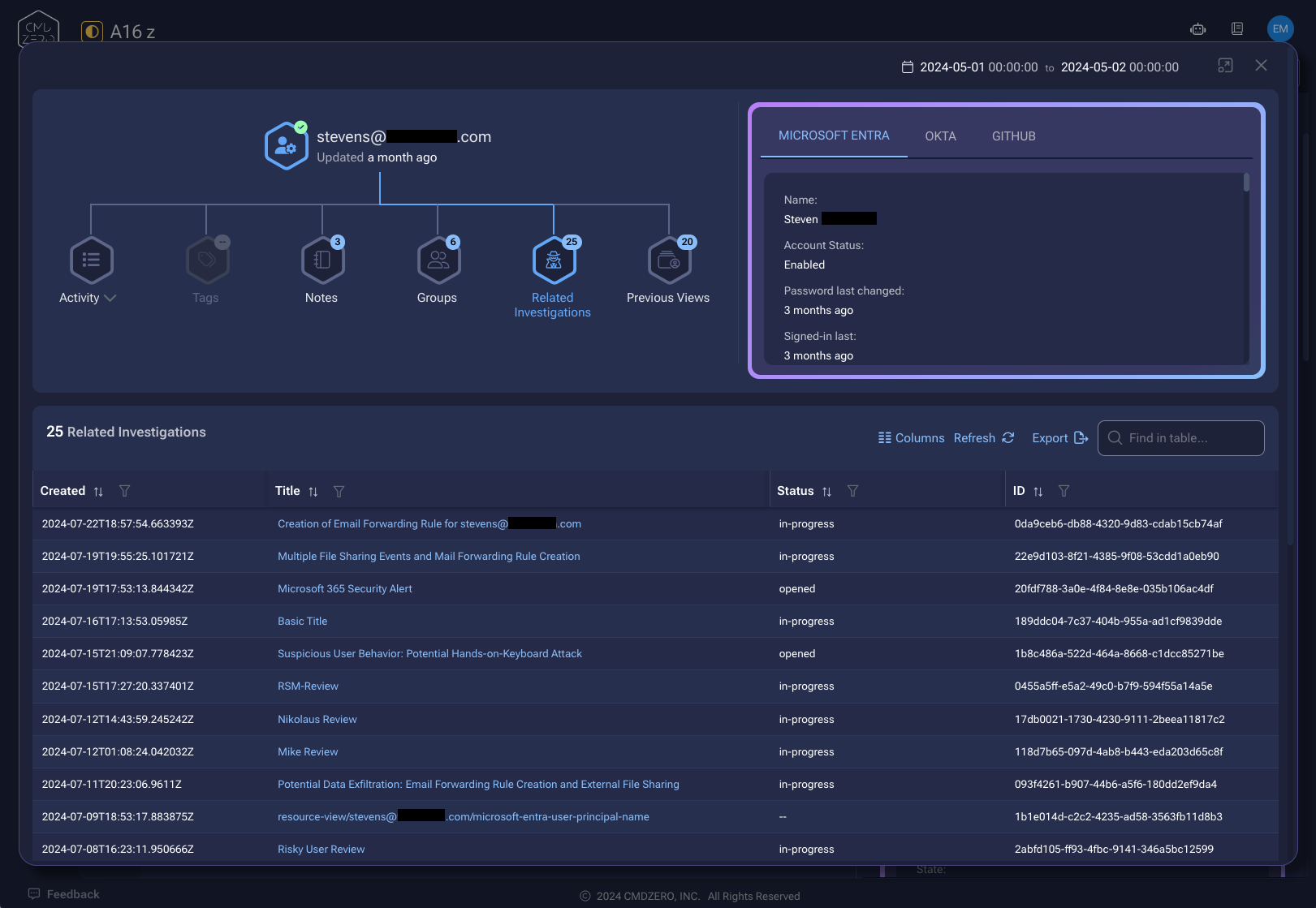The image size is (1316, 908).
Task: Open Creation of Email Forwarding Rule investigation
Action: pos(429,524)
